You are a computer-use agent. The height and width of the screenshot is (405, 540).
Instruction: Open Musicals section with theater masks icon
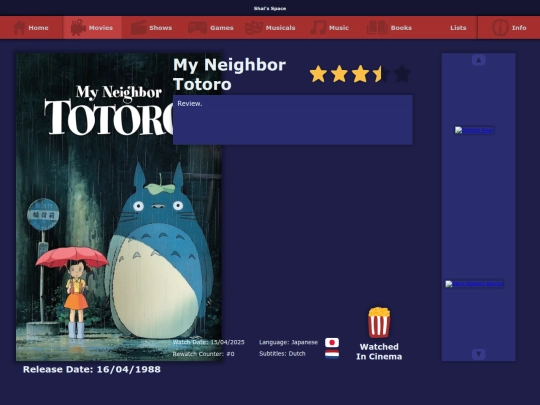270,28
